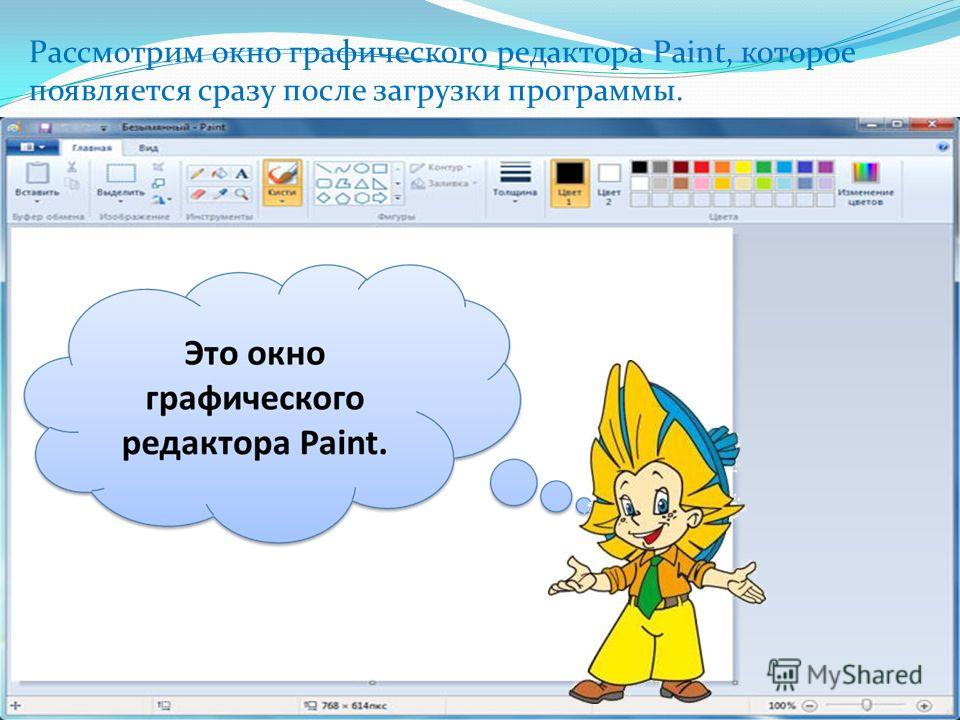The width and height of the screenshot is (960, 720).
Task: Pick the Pentagon shape
Action: click(343, 198)
